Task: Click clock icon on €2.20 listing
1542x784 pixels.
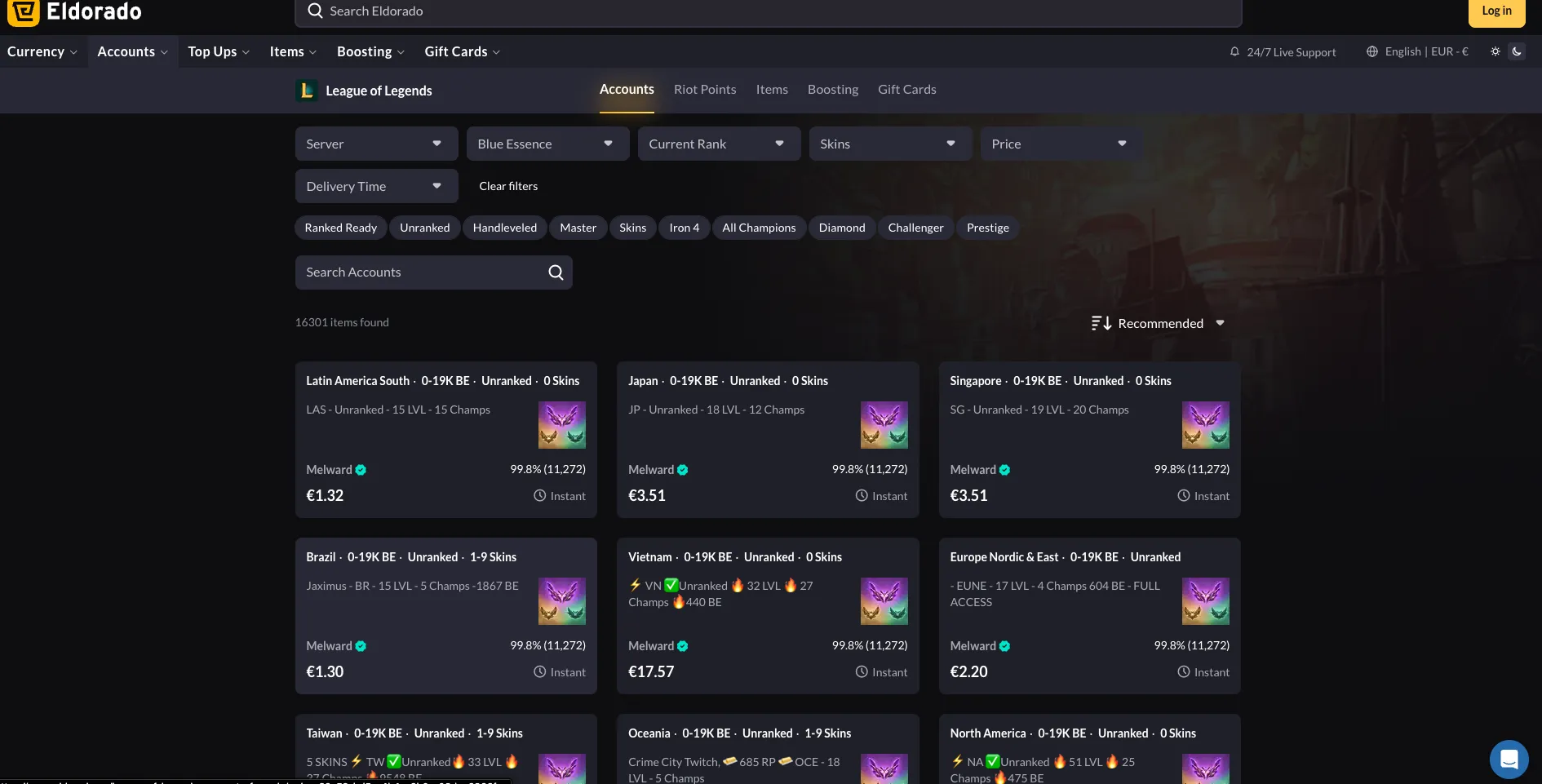Action: click(x=1183, y=671)
